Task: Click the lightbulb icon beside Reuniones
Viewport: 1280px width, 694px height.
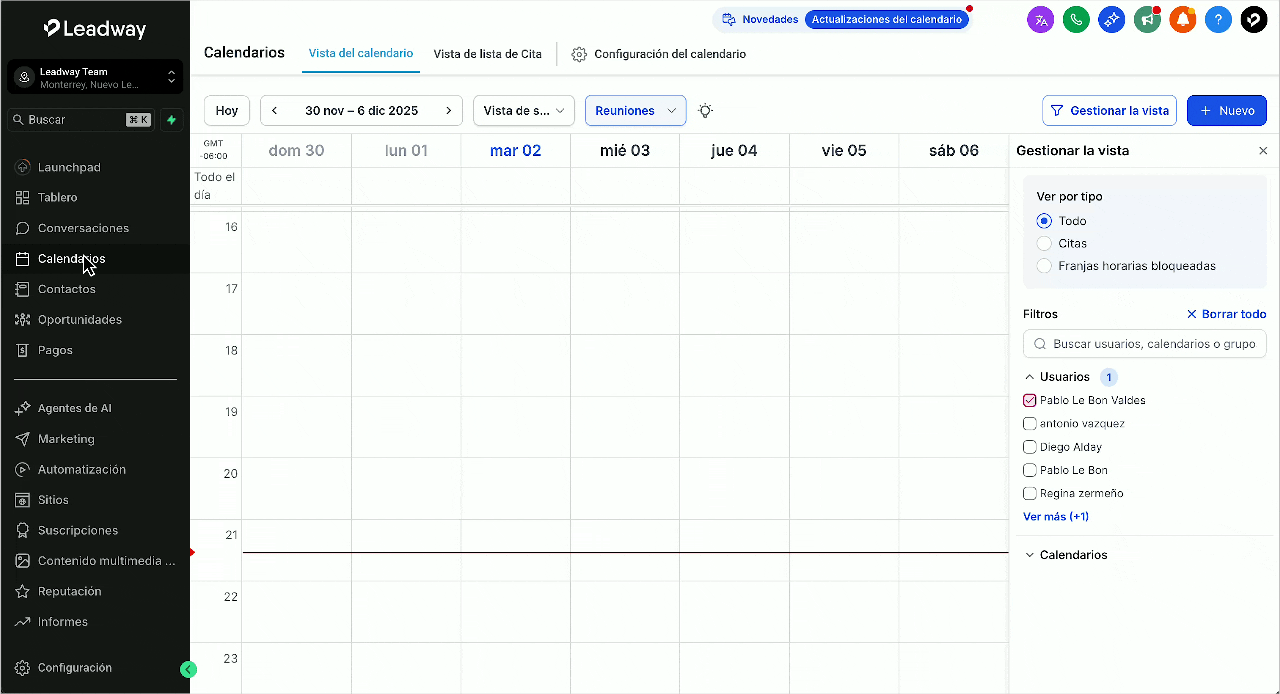Action: coord(705,111)
